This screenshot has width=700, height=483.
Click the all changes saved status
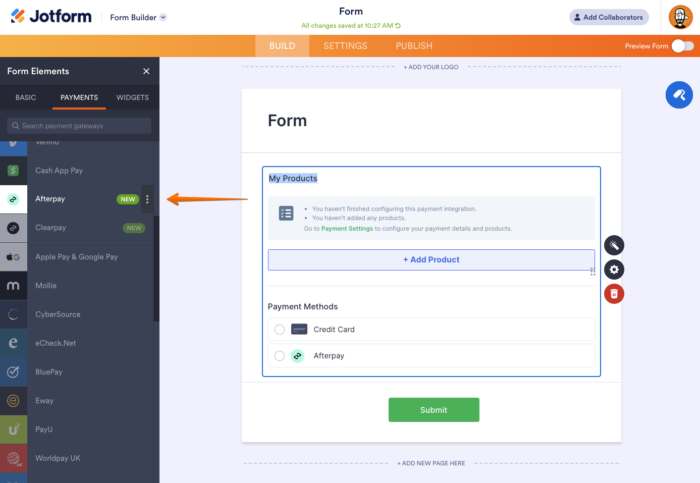click(x=351, y=25)
